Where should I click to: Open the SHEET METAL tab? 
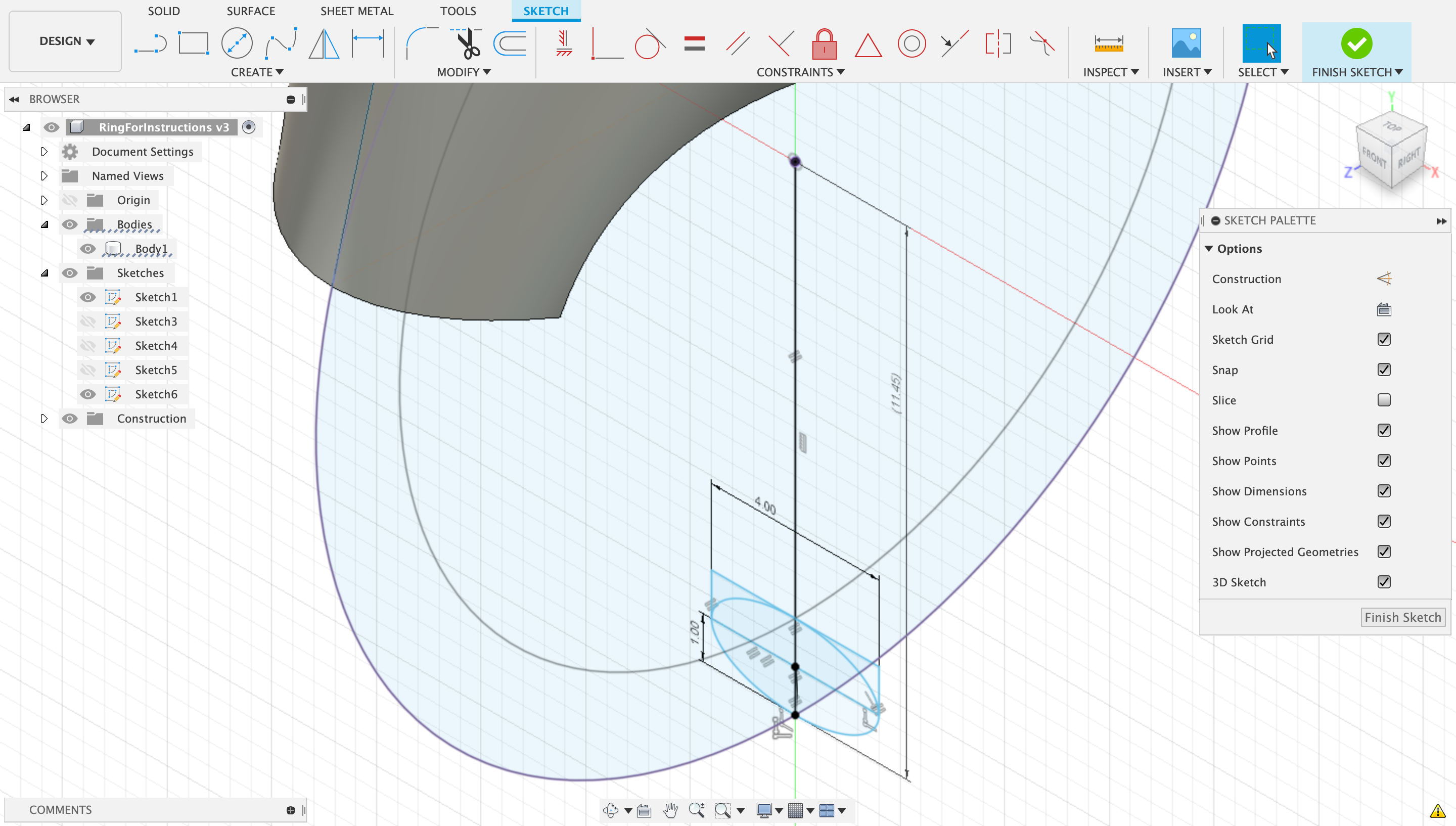click(356, 11)
